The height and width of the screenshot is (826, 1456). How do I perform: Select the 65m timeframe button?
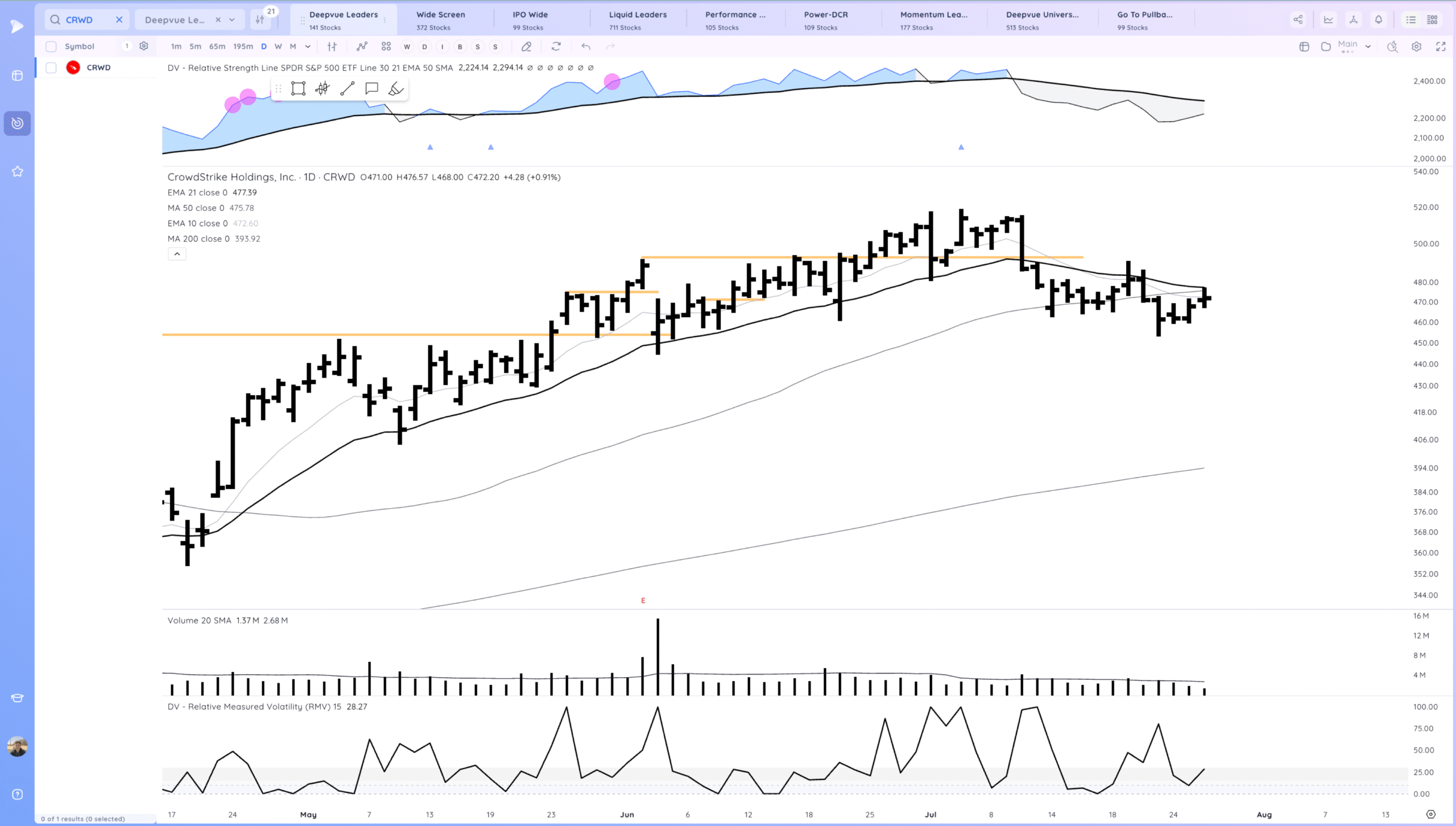pos(217,47)
